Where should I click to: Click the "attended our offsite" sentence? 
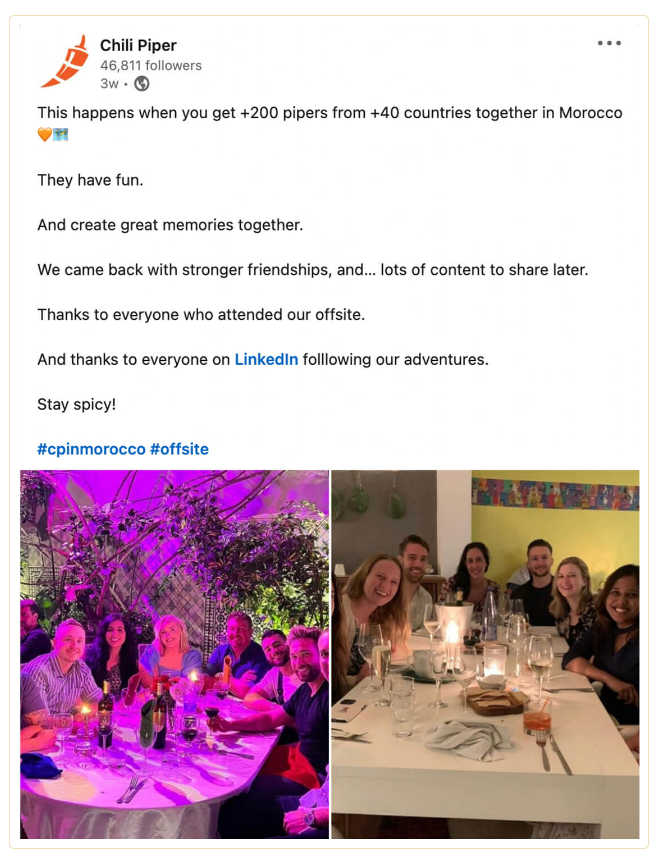pyautogui.click(x=201, y=315)
